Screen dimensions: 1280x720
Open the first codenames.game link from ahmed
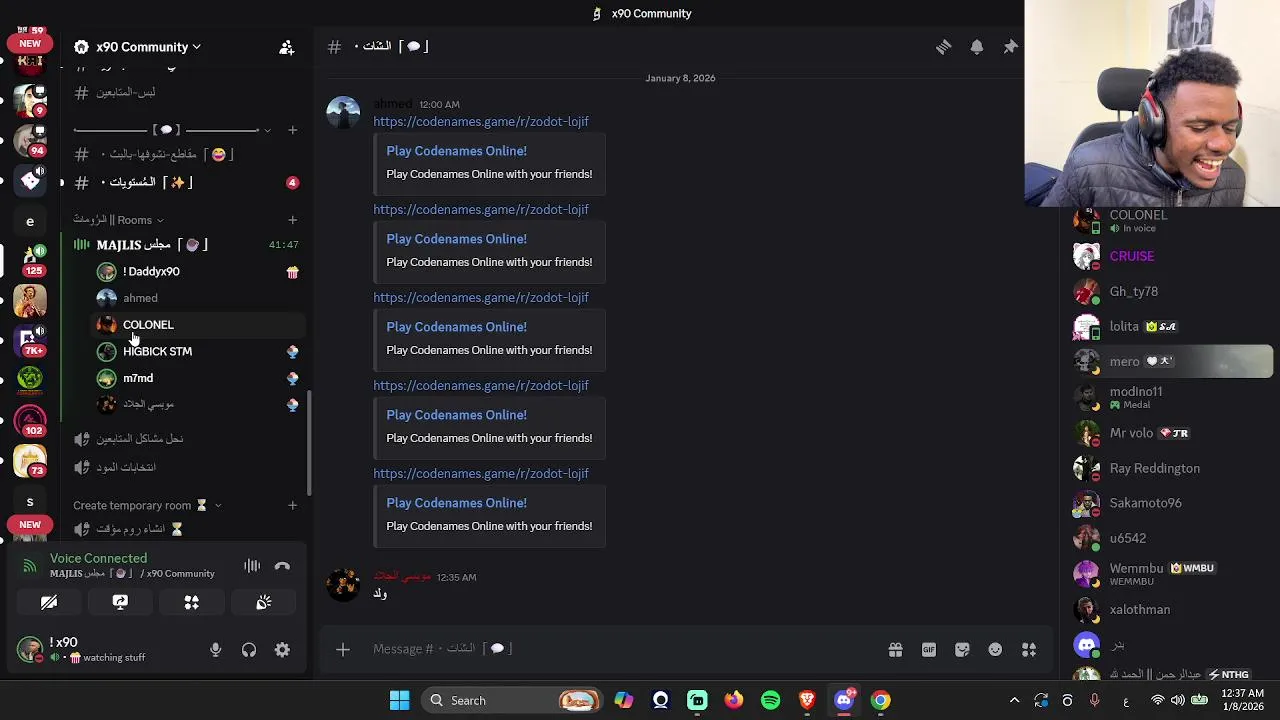481,122
